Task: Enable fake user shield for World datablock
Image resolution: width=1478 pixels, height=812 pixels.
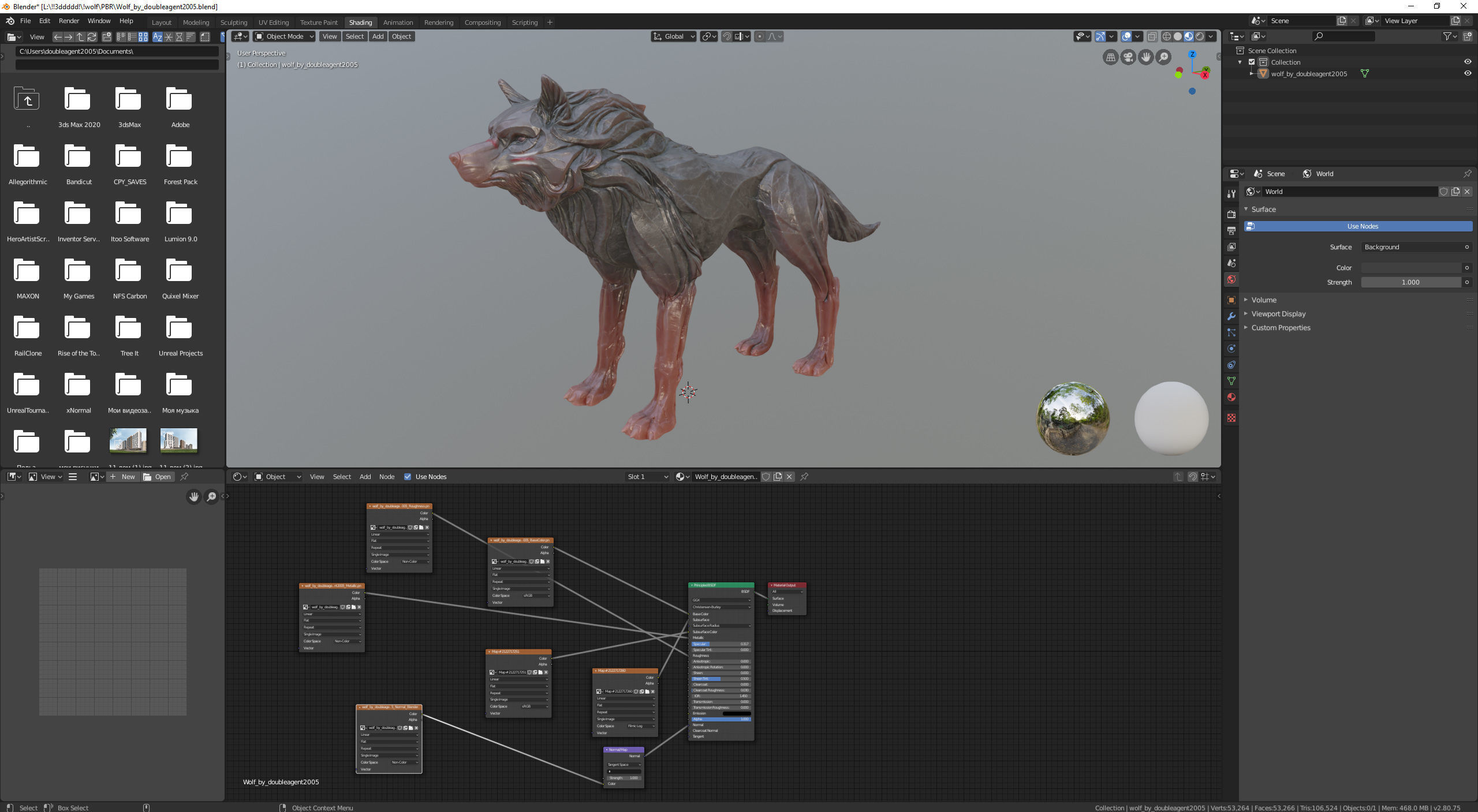Action: click(x=1443, y=192)
